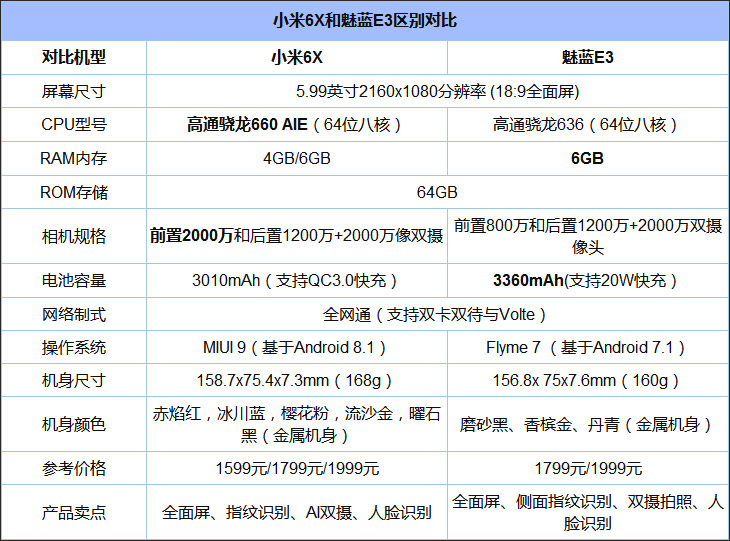Select the 电池容量 row label
This screenshot has height=541, width=730.
74,280
